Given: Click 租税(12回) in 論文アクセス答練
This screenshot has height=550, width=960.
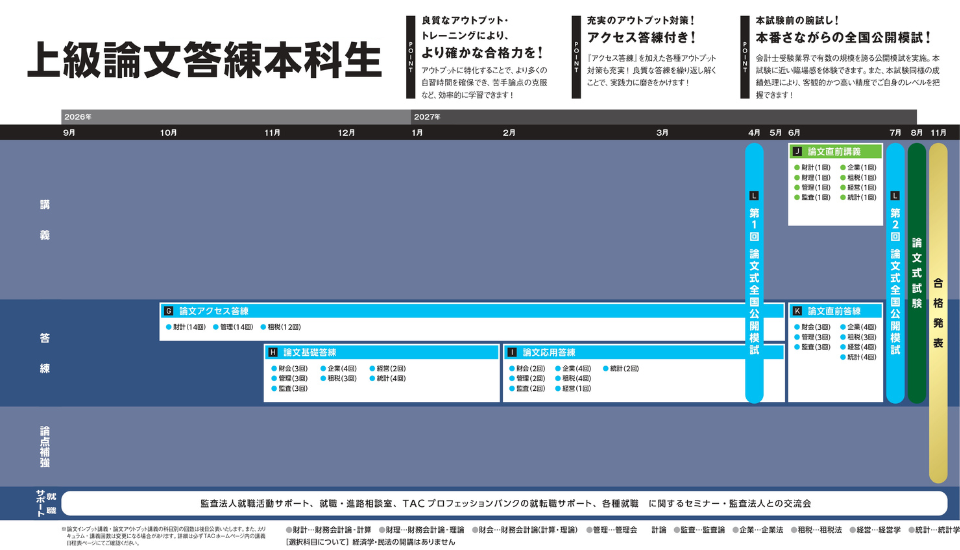Looking at the screenshot, I should pyautogui.click(x=281, y=327).
